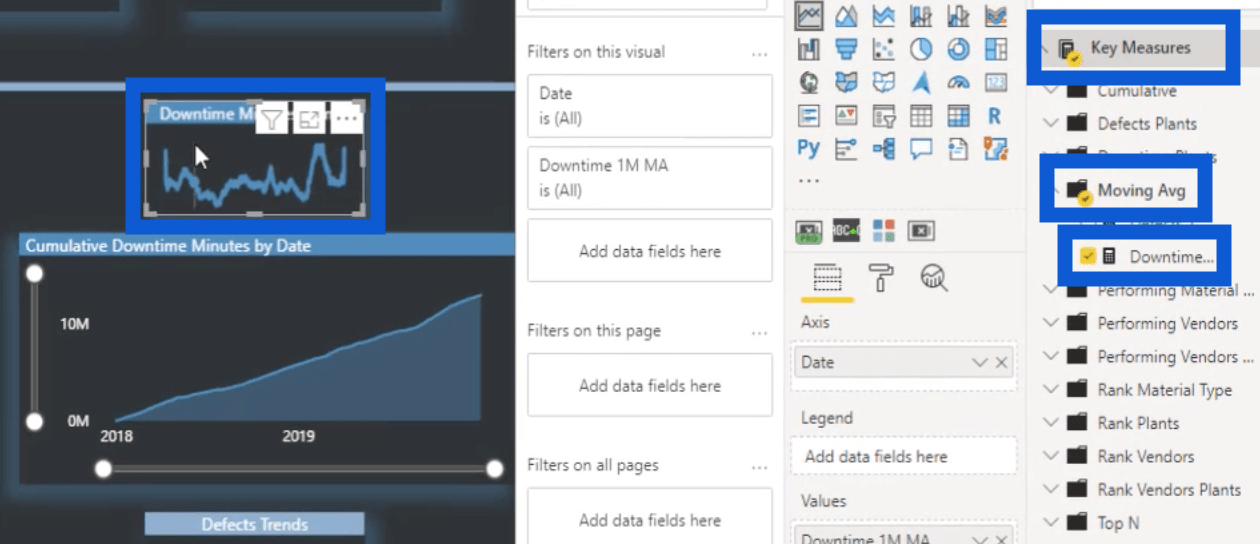Viewport: 1260px width, 544px height.
Task: Select the Q&A speech bubble visual
Action: 921,148
